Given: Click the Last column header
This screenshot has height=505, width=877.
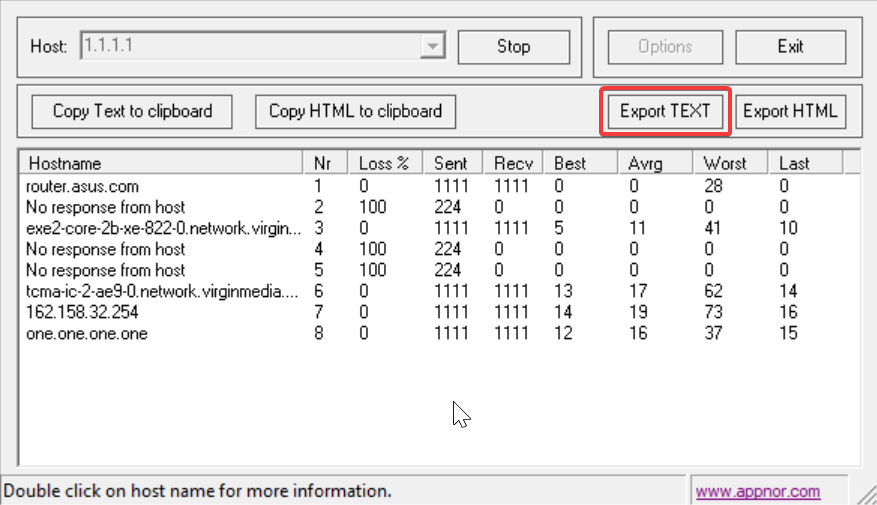Looking at the screenshot, I should tap(804, 163).
